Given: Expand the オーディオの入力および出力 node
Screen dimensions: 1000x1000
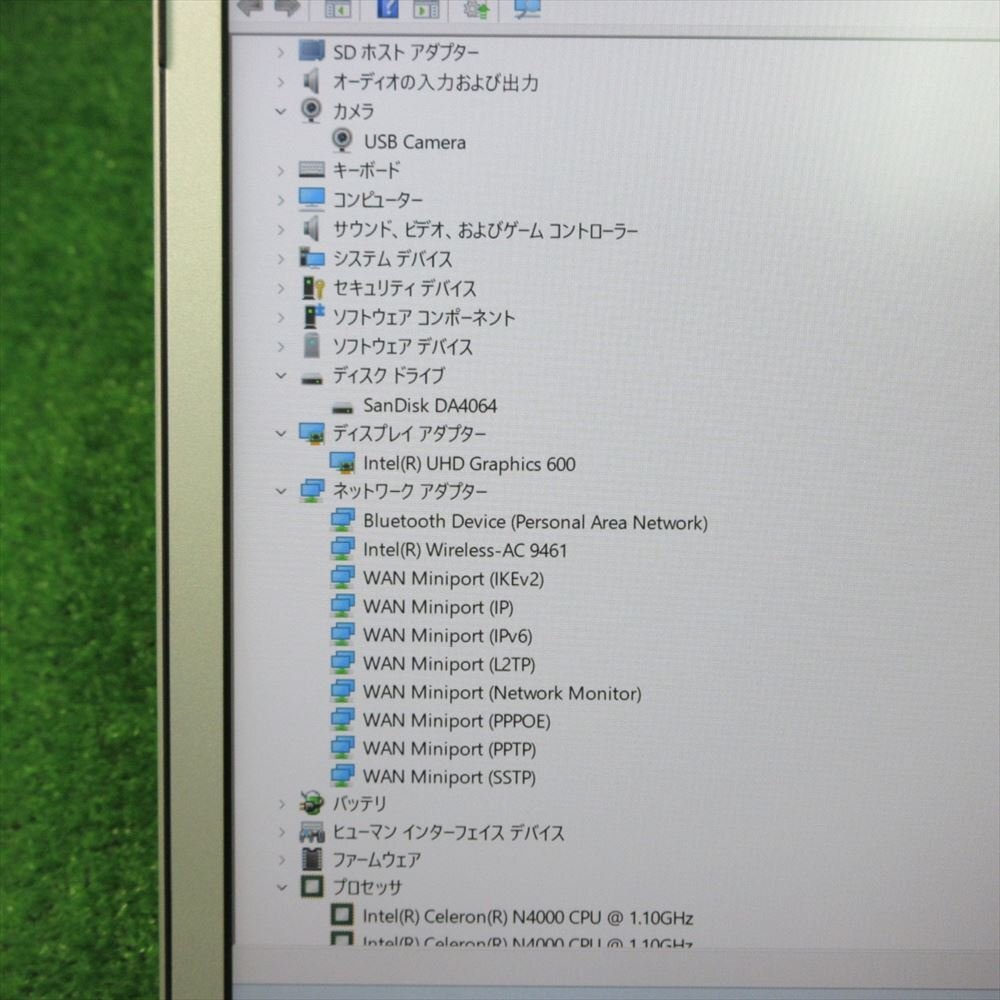Looking at the screenshot, I should coord(280,82).
